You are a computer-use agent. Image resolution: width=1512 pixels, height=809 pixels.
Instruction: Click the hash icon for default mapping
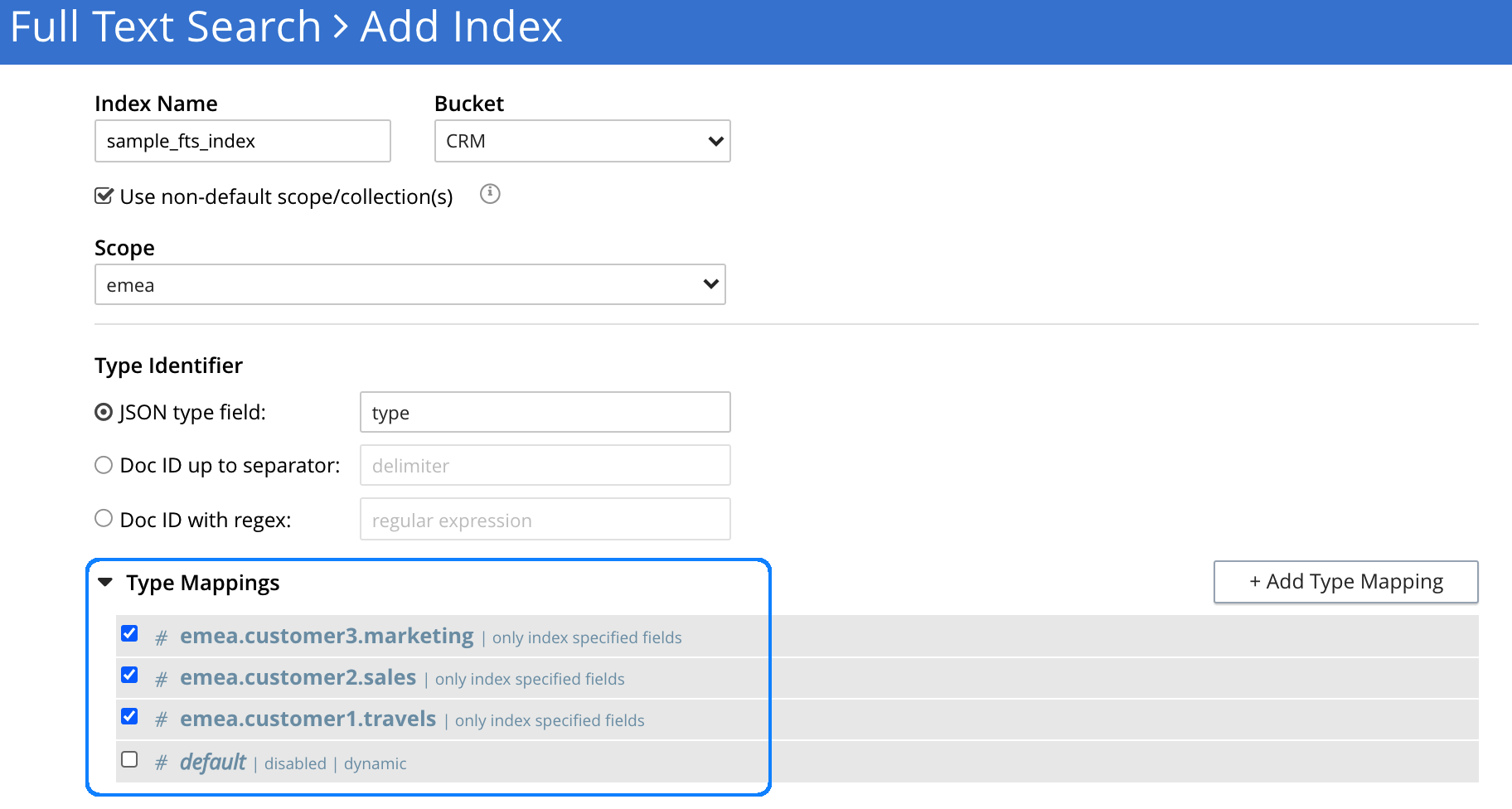point(162,763)
